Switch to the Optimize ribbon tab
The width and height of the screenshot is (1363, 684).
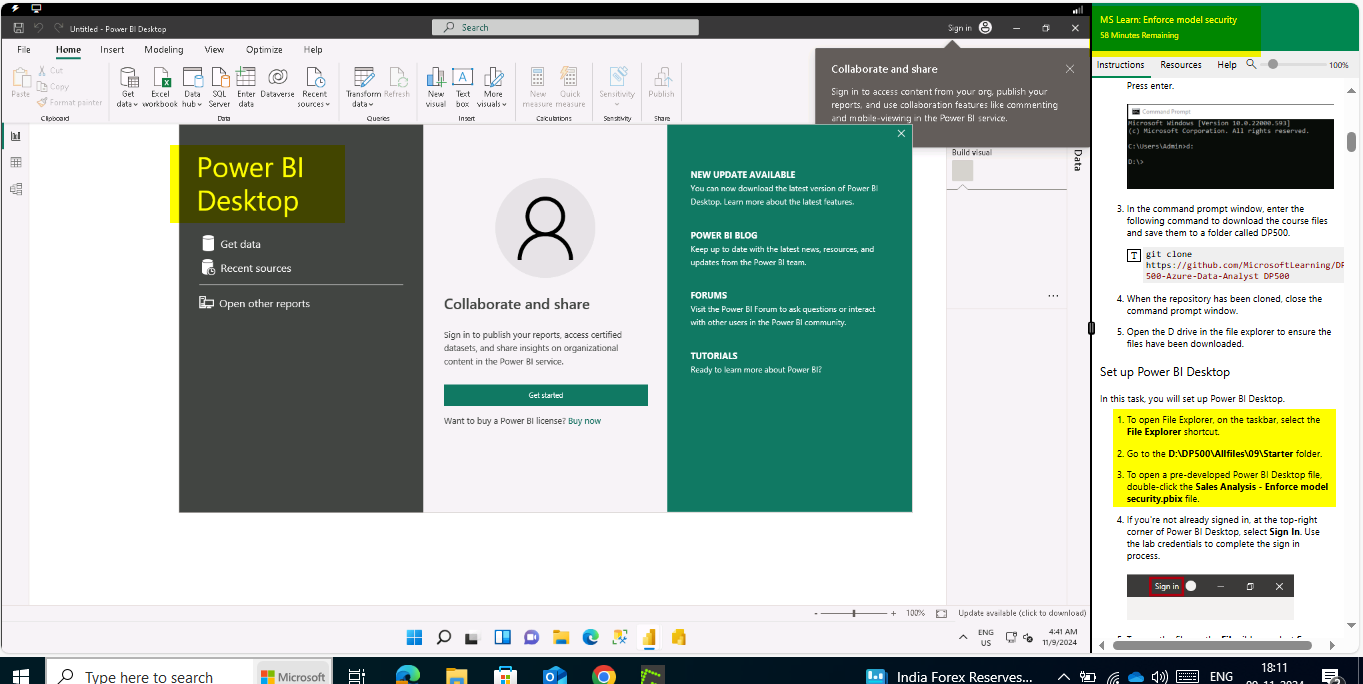264,49
